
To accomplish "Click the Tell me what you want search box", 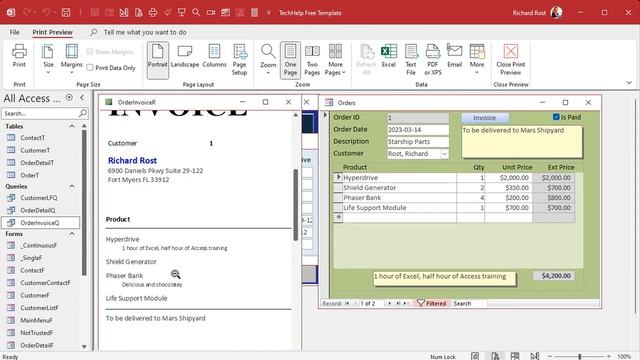I will click(x=145, y=32).
